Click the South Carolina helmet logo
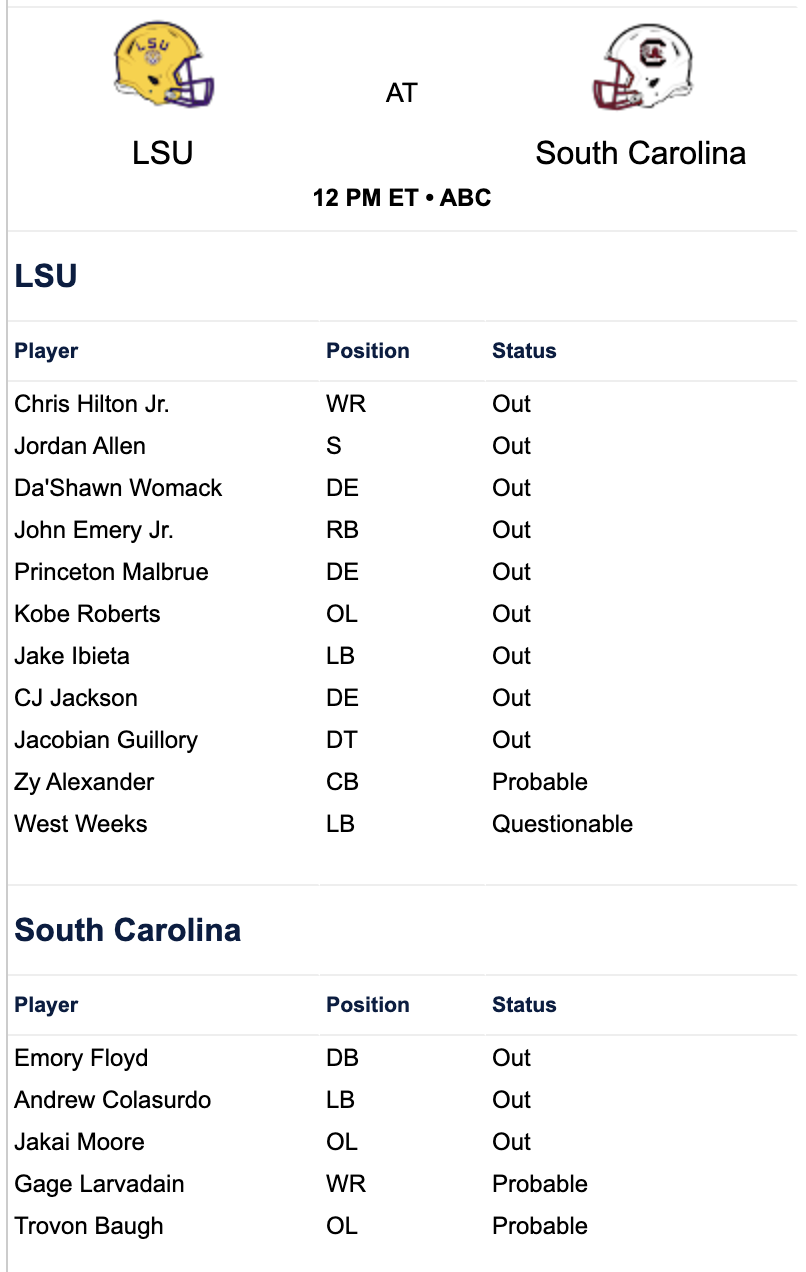The width and height of the screenshot is (806, 1272). click(641, 66)
